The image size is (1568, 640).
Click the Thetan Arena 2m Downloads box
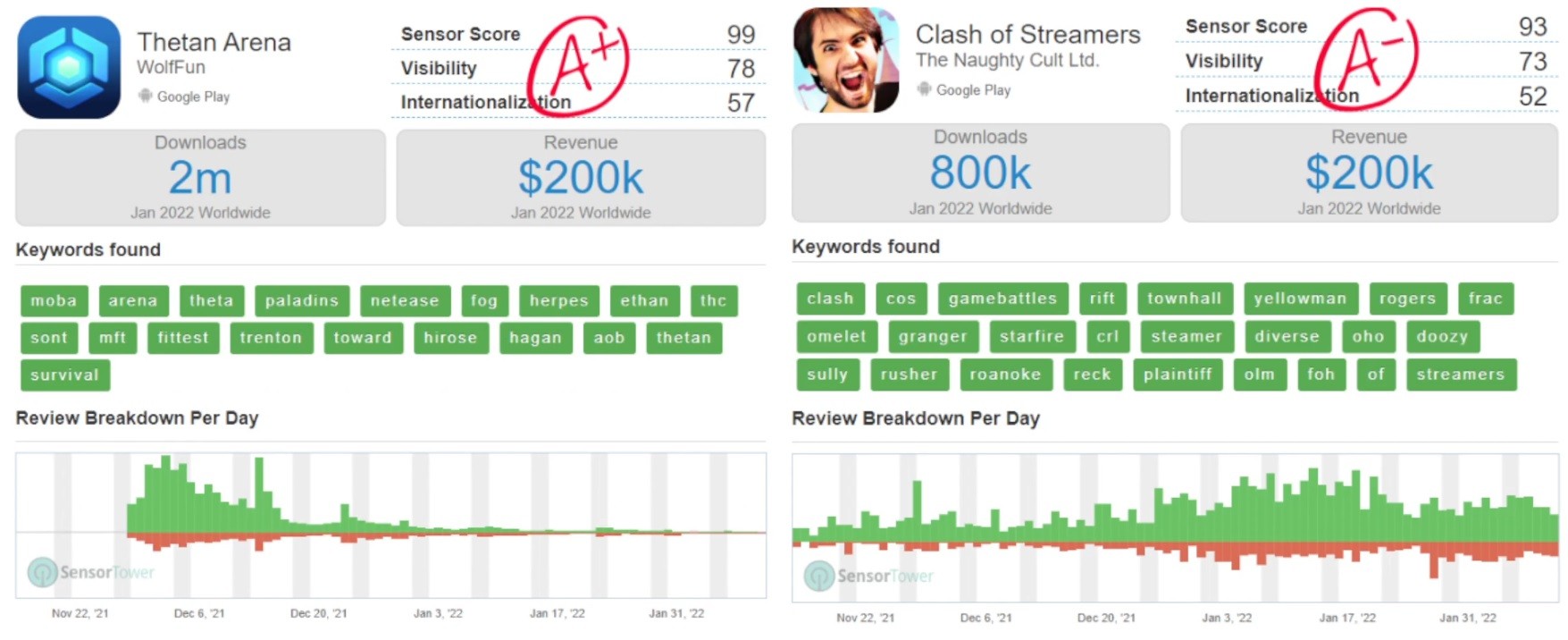click(201, 177)
